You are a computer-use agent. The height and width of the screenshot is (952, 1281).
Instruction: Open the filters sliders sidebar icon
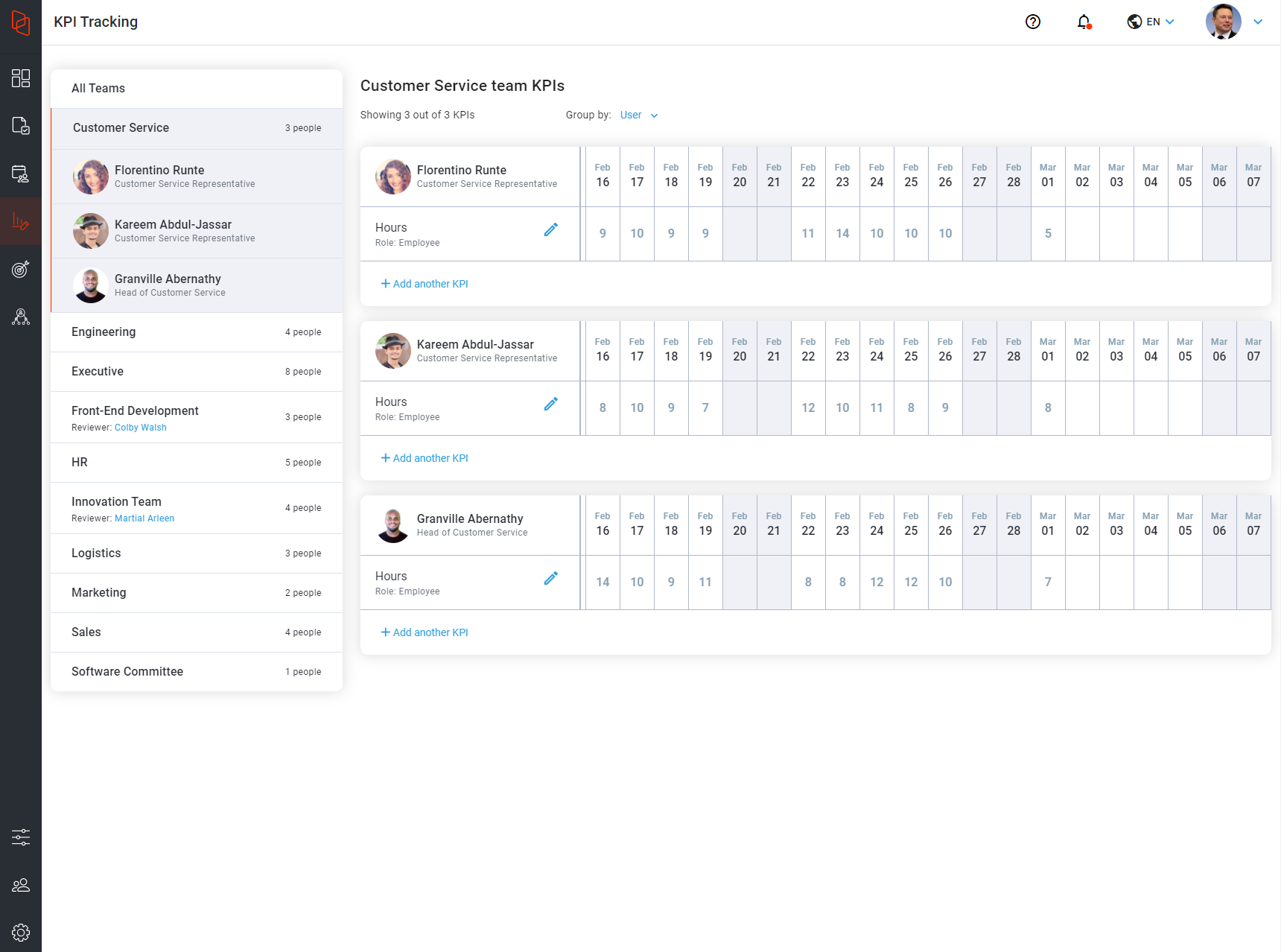(21, 837)
